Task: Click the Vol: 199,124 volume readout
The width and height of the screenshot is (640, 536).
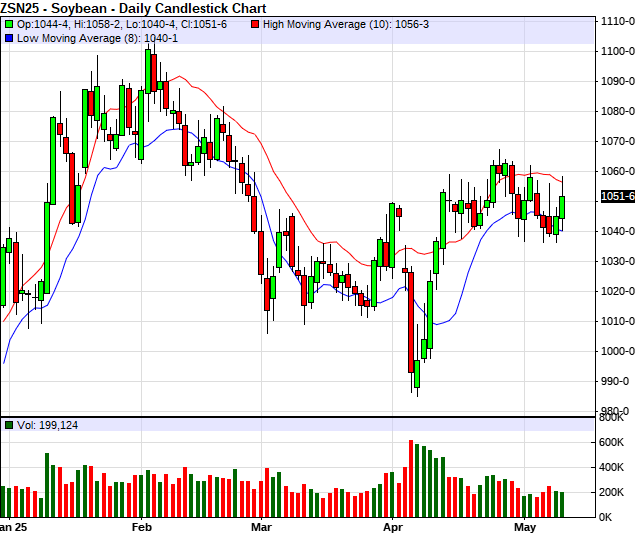Action: coord(50,425)
